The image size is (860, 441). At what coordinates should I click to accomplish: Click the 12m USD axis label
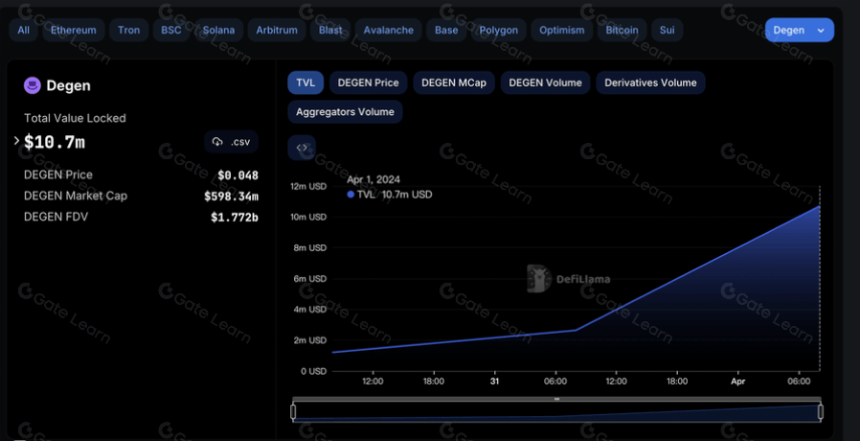tap(308, 186)
